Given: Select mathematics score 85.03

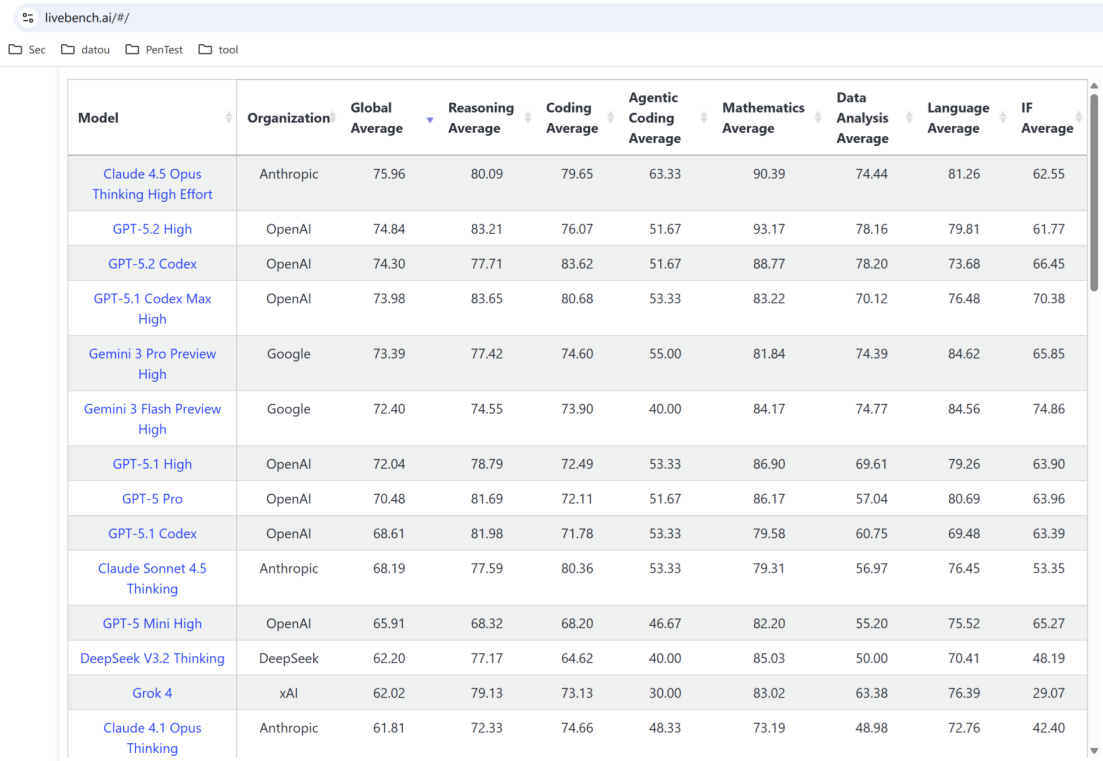Looking at the screenshot, I should click(x=769, y=658).
